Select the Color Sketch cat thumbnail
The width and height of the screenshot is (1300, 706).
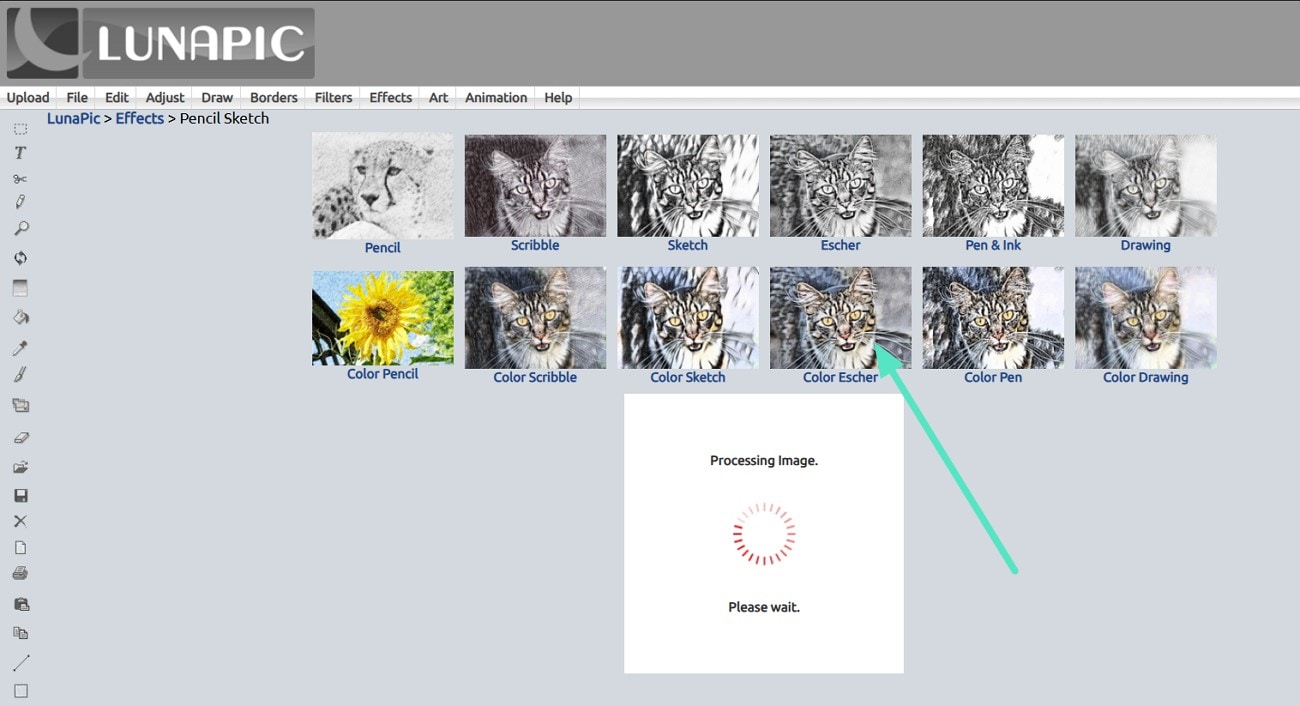pos(688,317)
